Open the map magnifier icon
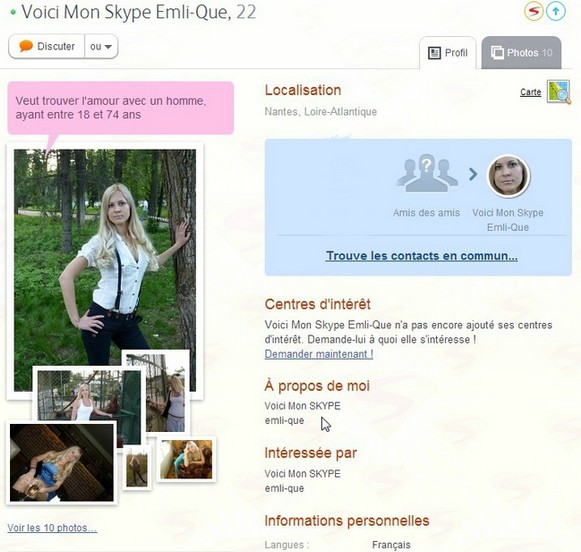581x552 pixels. pyautogui.click(x=558, y=92)
